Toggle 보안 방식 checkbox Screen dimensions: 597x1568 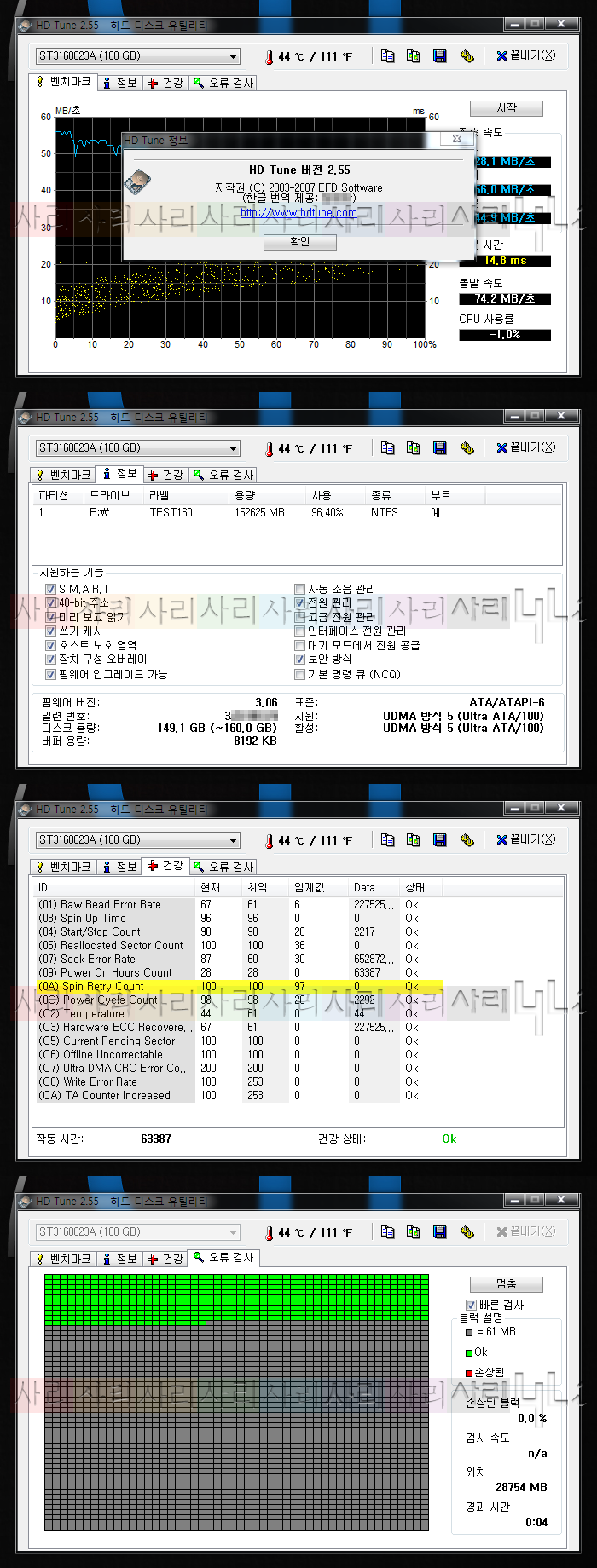299,660
